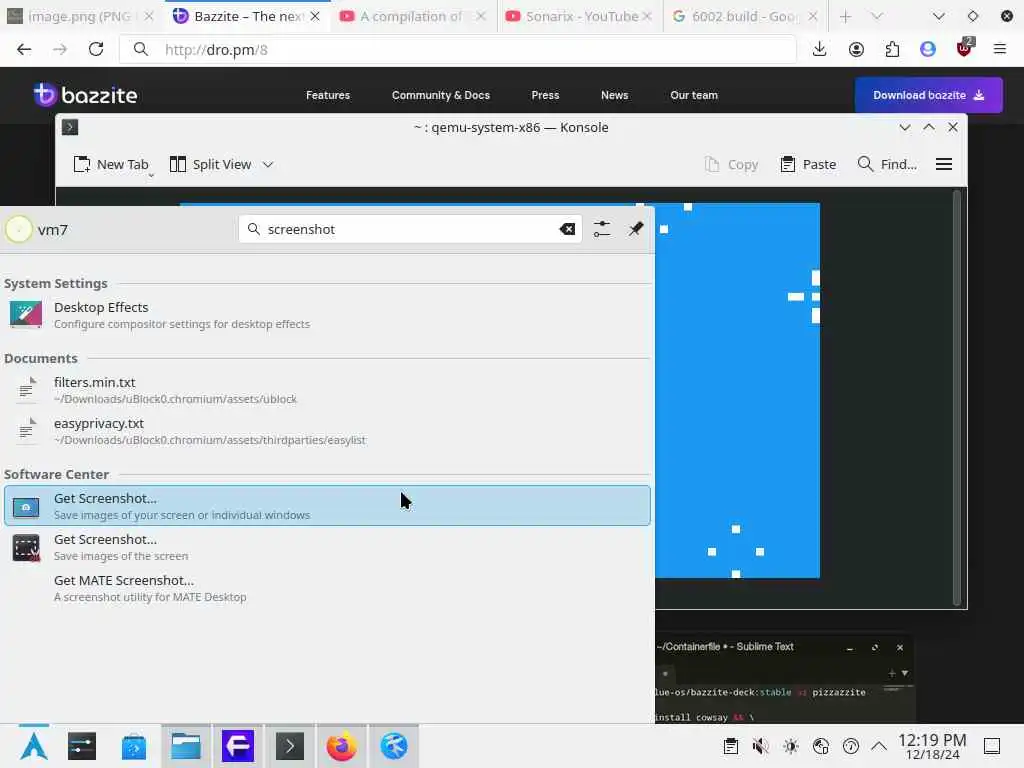Open a new browser tab

(845, 16)
